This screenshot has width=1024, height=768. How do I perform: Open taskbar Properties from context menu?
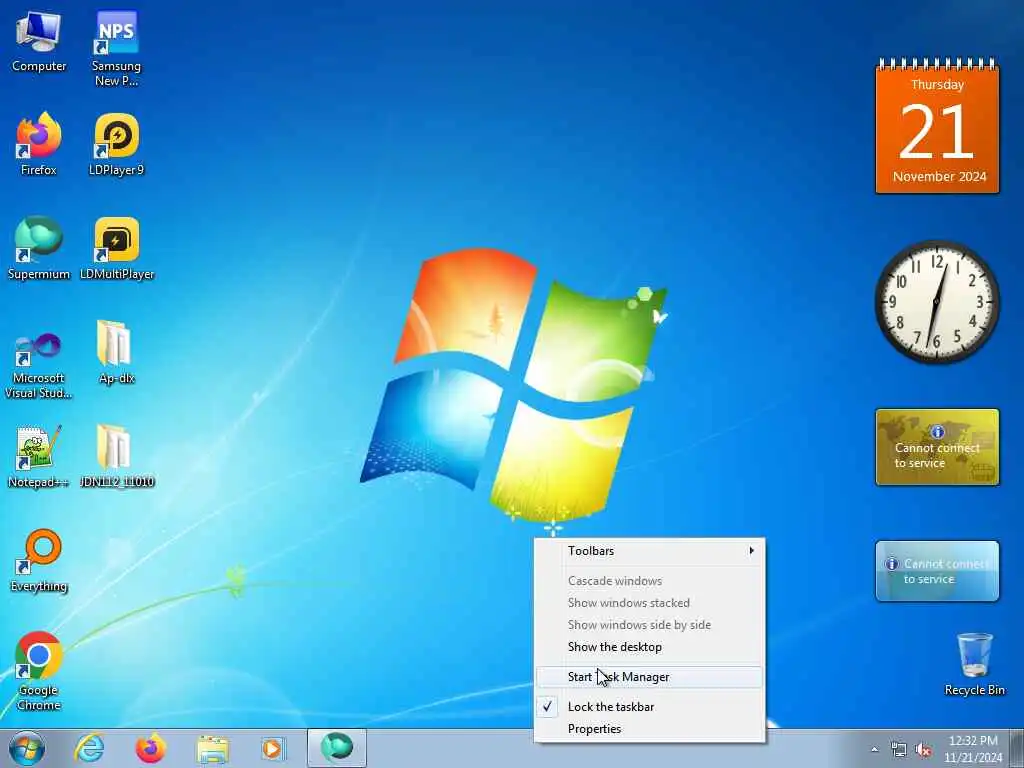[x=649, y=729]
